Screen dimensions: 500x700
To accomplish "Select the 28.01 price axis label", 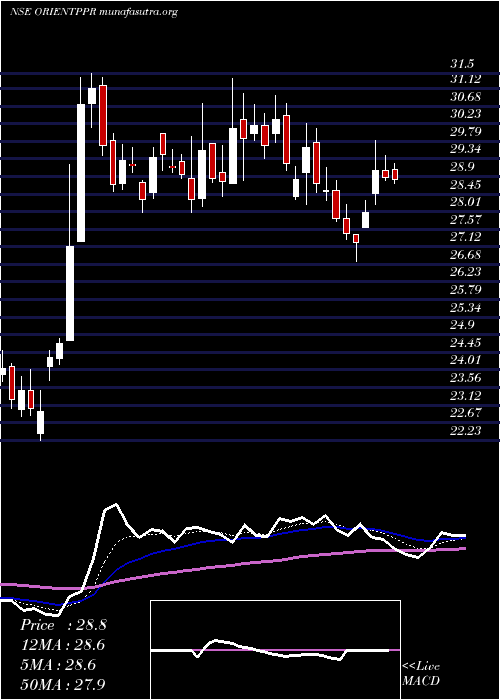I will [x=465, y=202].
